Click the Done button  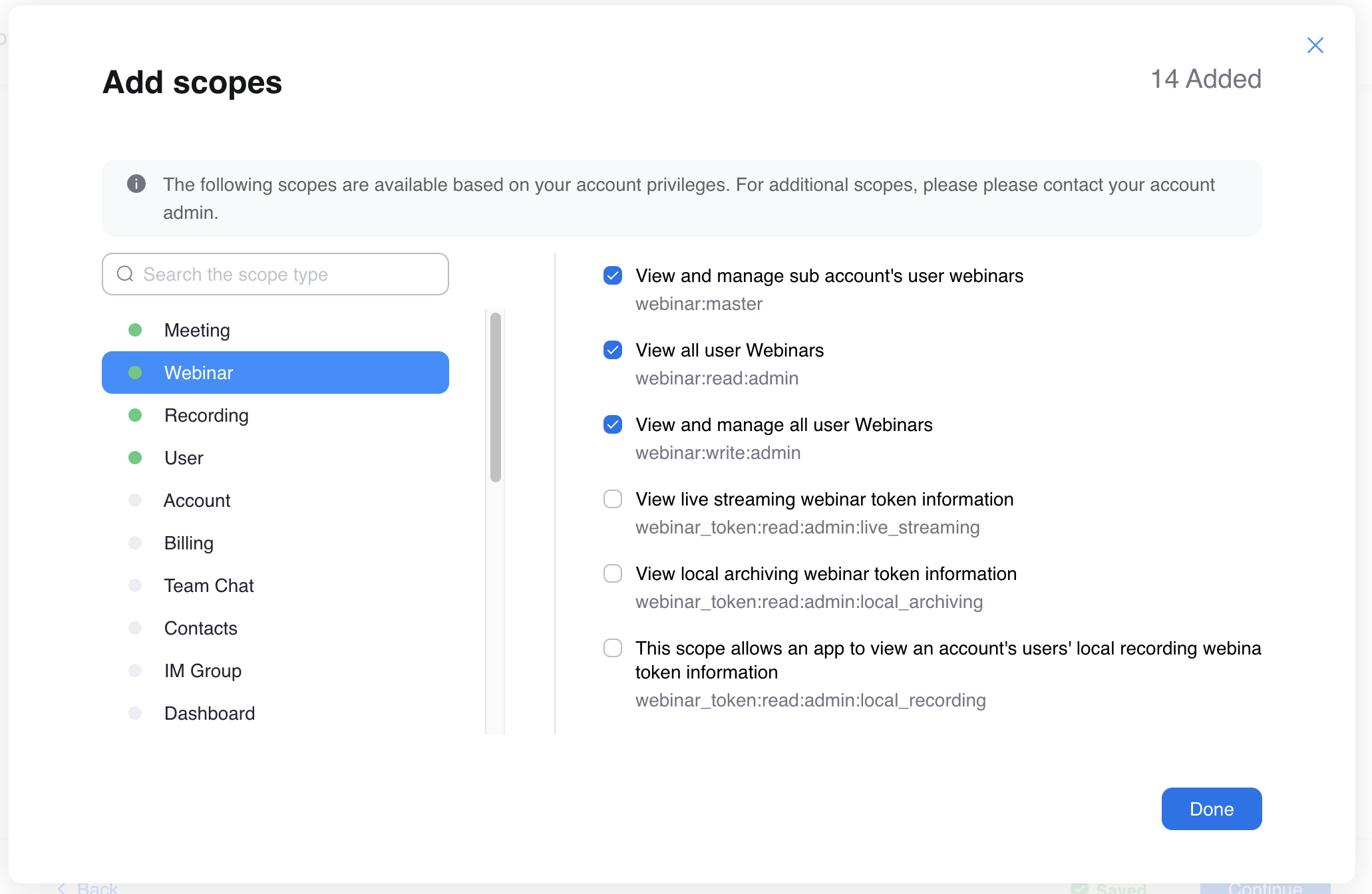coord(1212,809)
